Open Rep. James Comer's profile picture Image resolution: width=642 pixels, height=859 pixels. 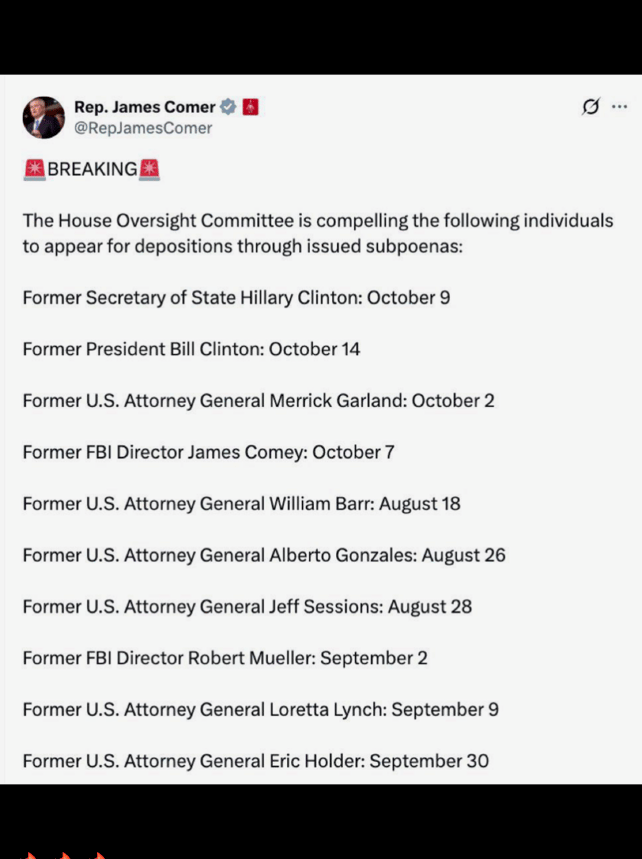[43, 117]
